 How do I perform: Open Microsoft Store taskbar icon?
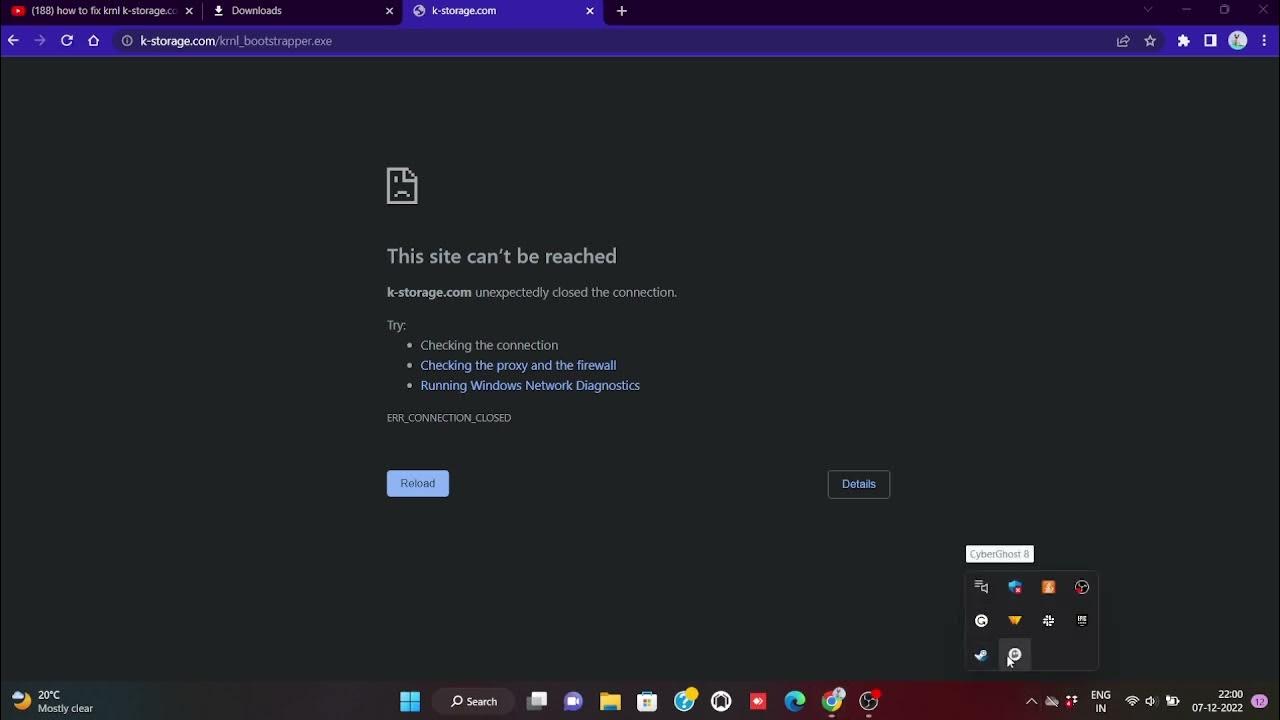[647, 701]
